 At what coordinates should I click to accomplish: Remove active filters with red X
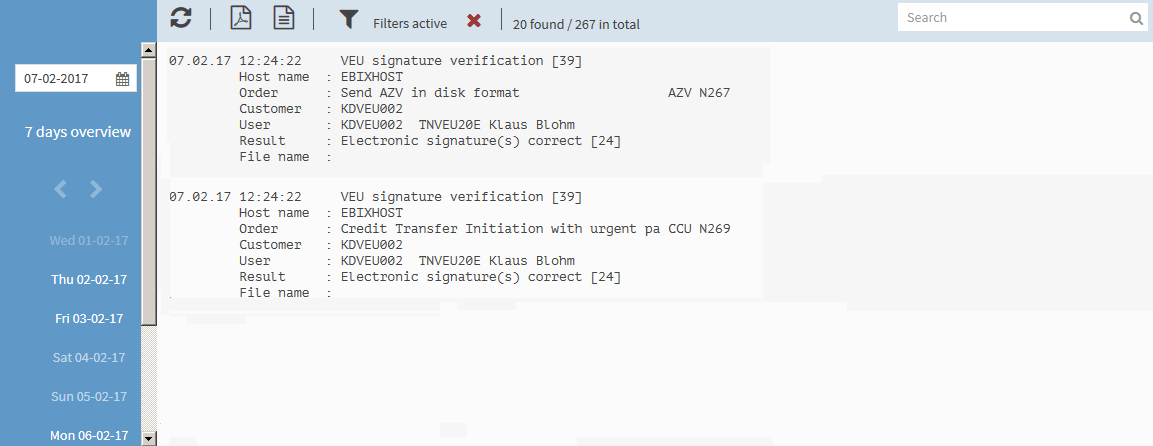coord(474,21)
